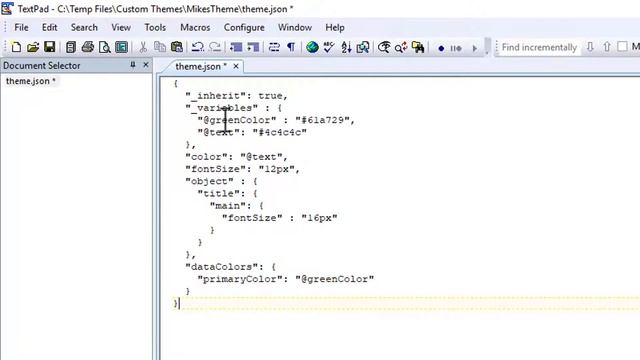Click Find in Files binoculars icon
Image resolution: width=640 pixels, height=360 pixels.
(x=418, y=47)
